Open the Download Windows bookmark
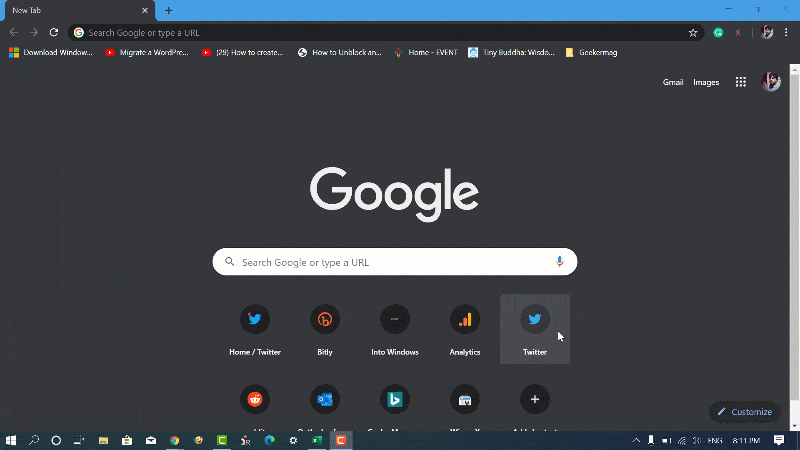The width and height of the screenshot is (800, 450). click(x=51, y=53)
